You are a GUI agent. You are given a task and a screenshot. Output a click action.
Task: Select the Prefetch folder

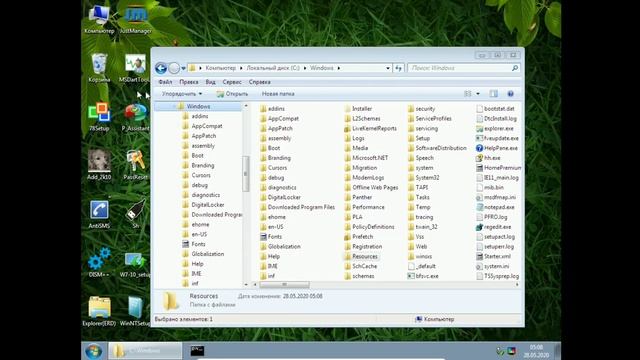pyautogui.click(x=359, y=237)
